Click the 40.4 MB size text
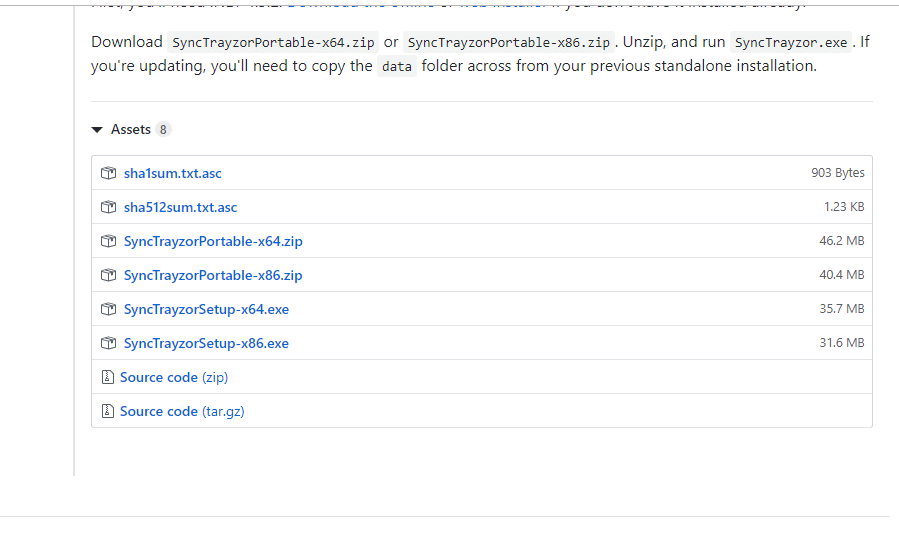 tap(842, 275)
